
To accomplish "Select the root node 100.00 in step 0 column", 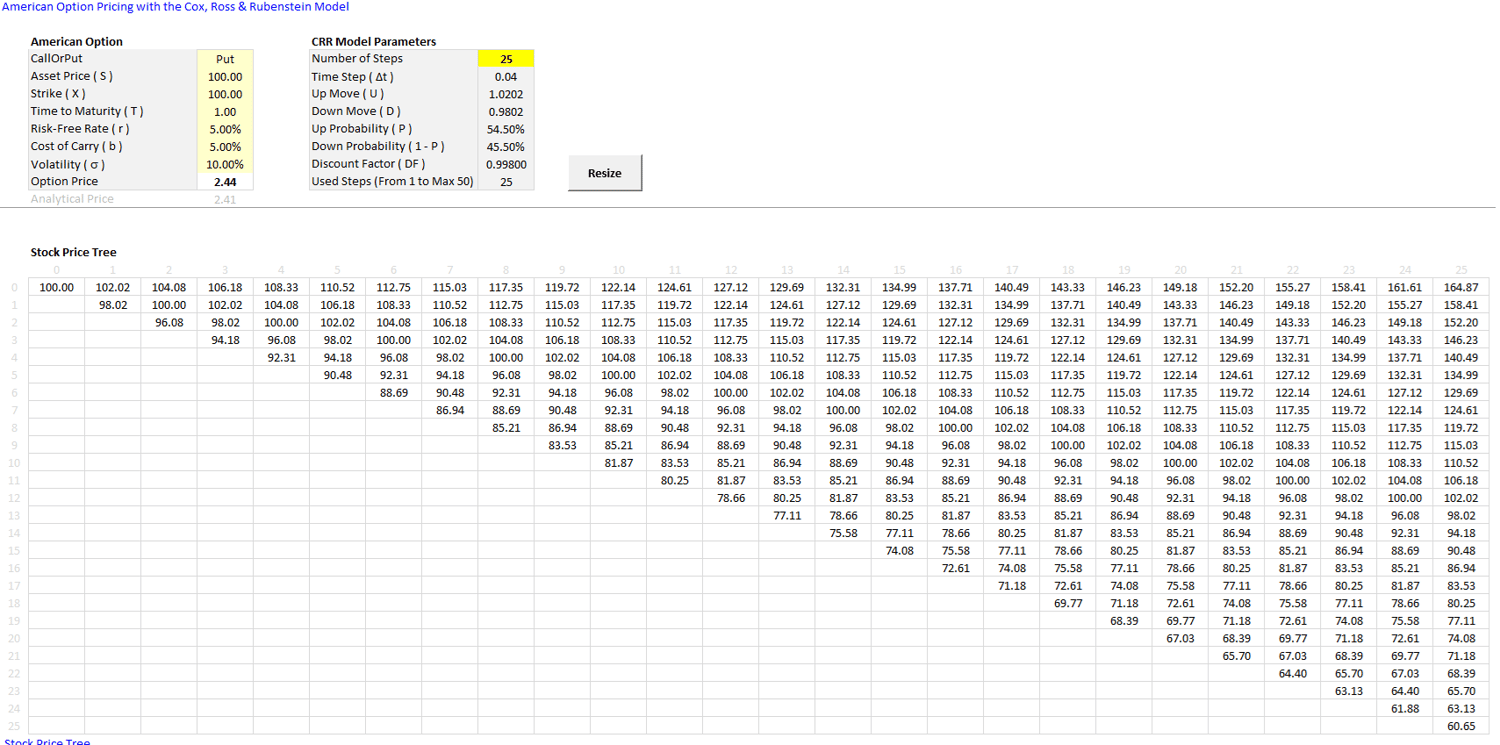I will (x=56, y=288).
